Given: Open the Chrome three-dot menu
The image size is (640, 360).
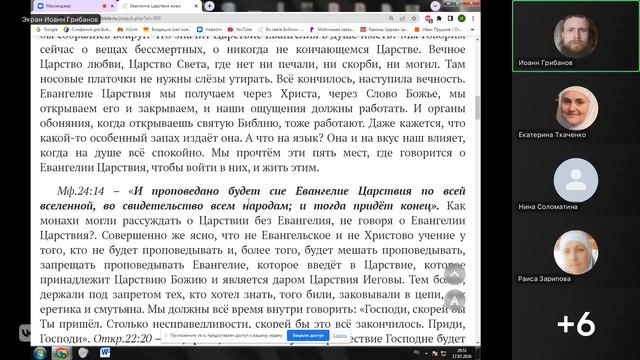Looking at the screenshot, I should [473, 18].
